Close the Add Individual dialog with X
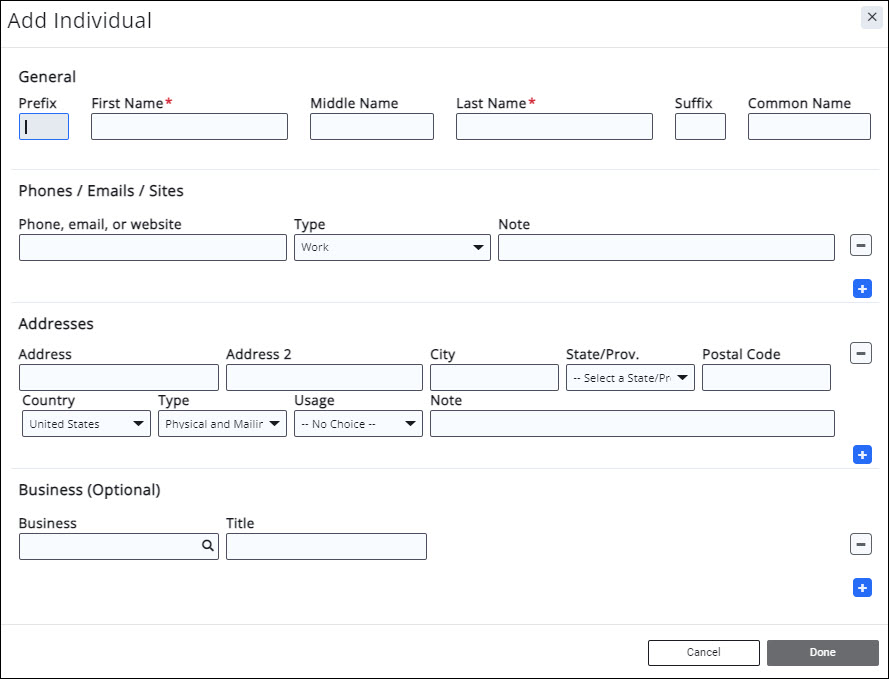889x679 pixels. [x=872, y=17]
